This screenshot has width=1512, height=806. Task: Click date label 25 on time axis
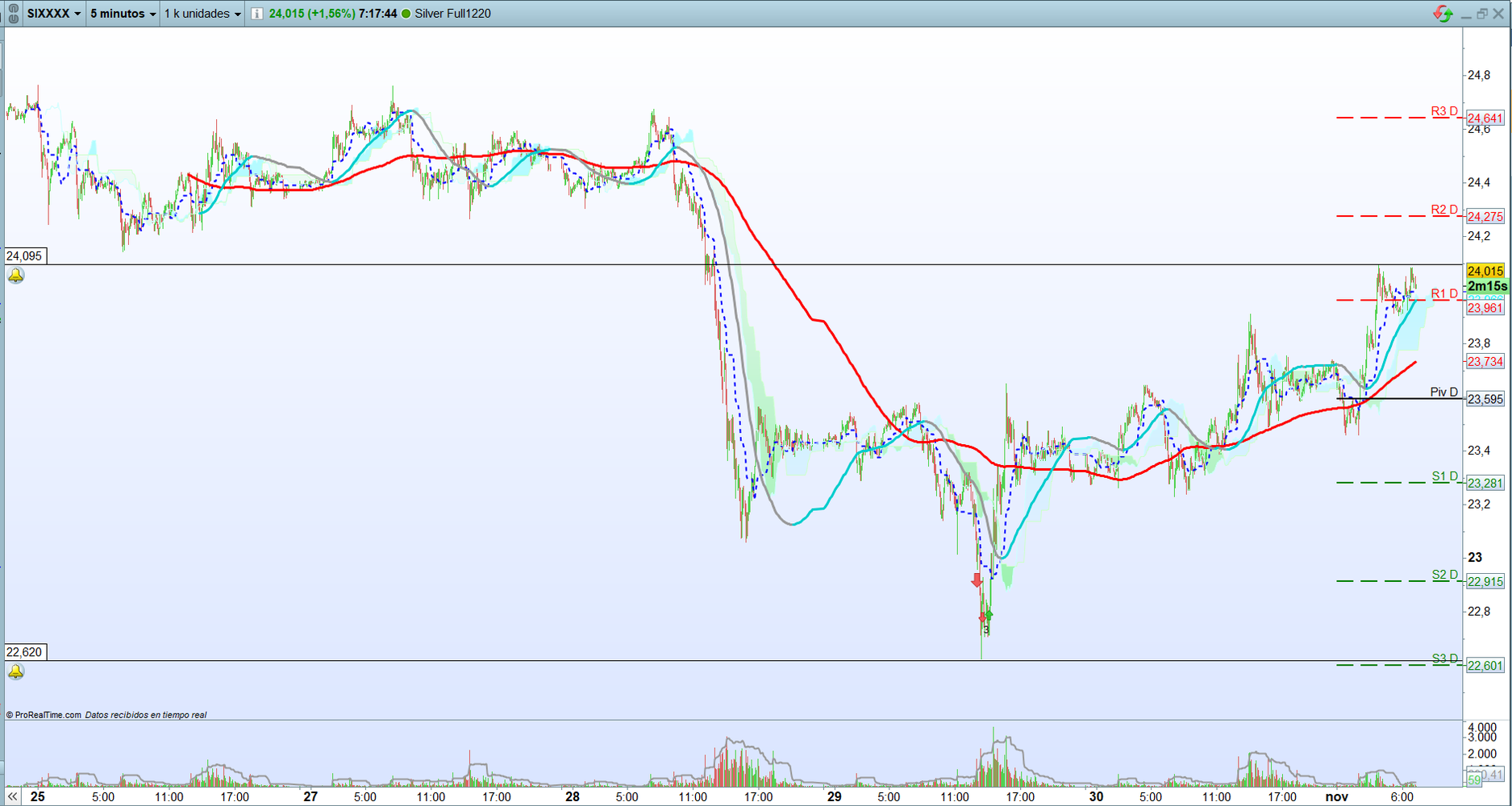click(37, 796)
